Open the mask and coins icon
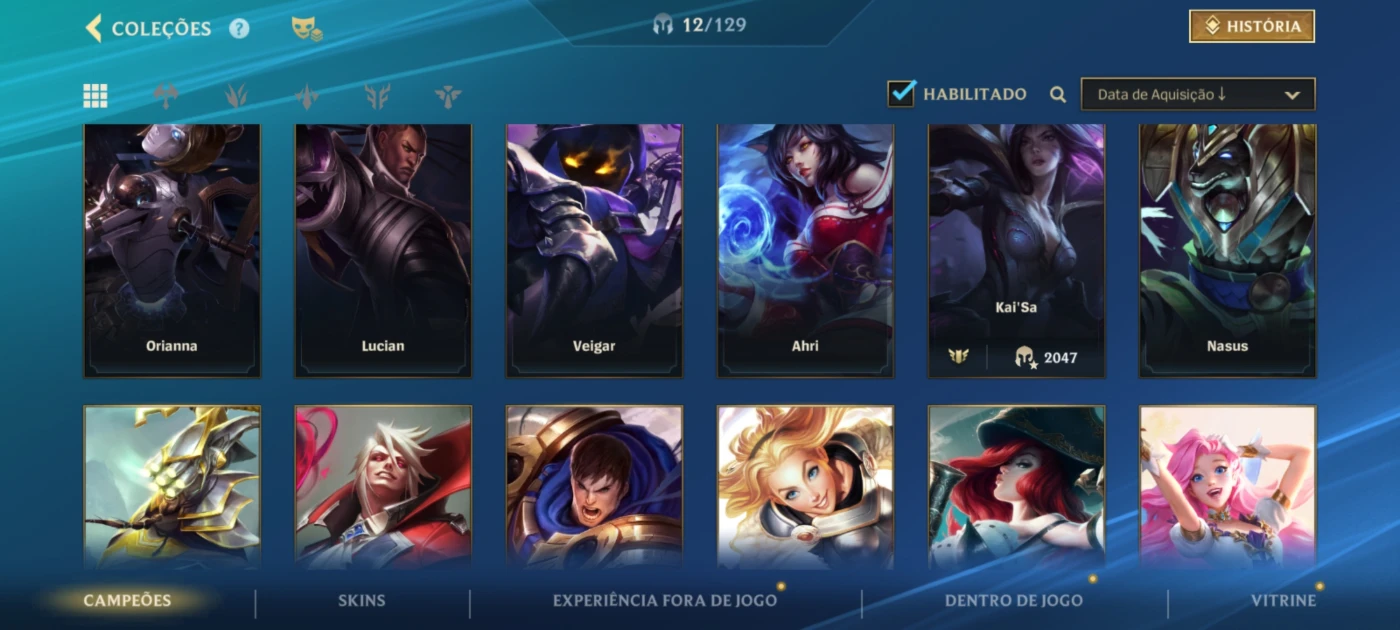1400x630 pixels. (306, 29)
